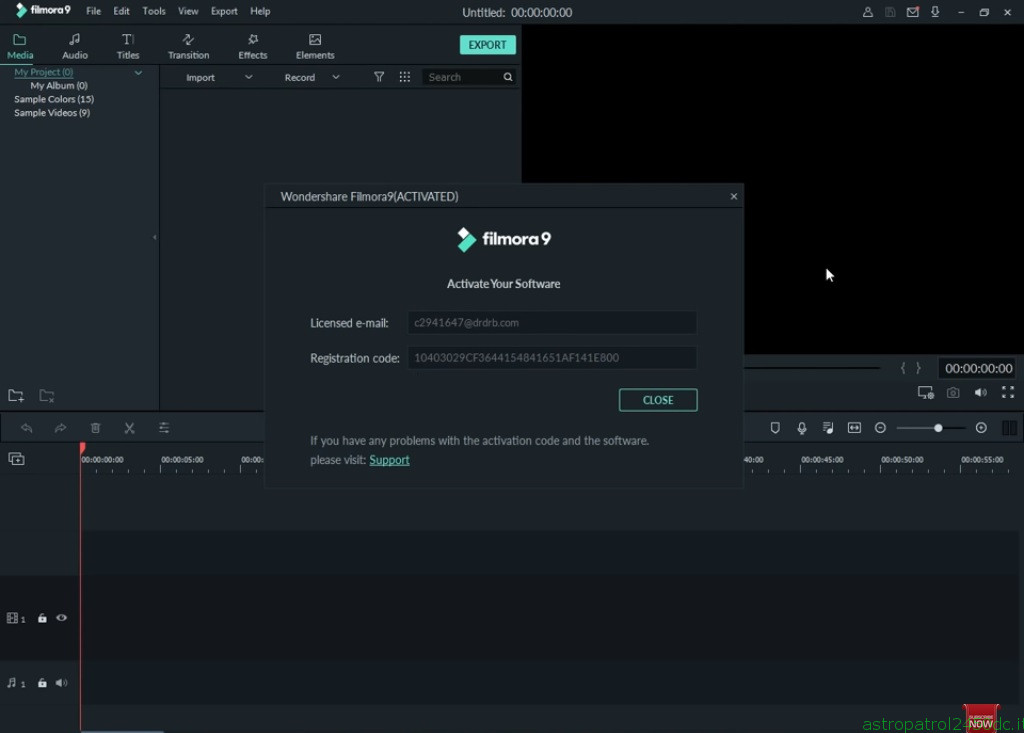1024x733 pixels.
Task: Switch to the Transition tab
Action: coord(189,46)
